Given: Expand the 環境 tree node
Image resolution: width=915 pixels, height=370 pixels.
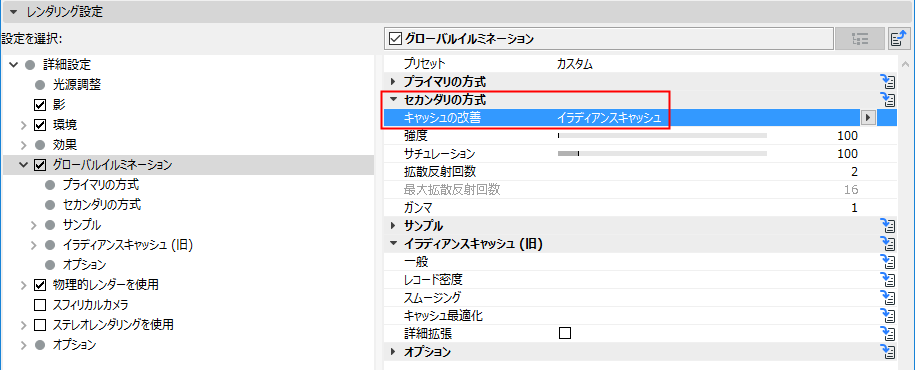Looking at the screenshot, I should [x=24, y=125].
